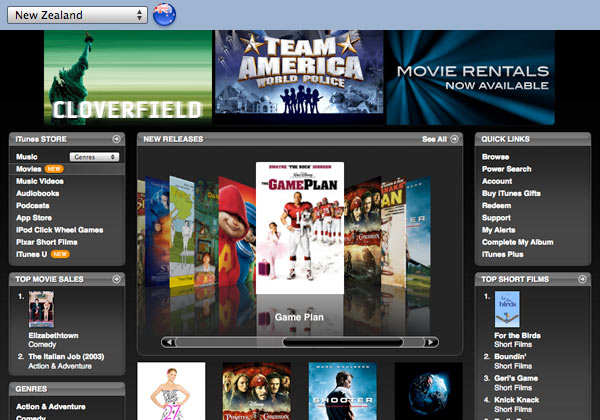Click the New Zealand flag icon
600x420 pixels.
(164, 15)
